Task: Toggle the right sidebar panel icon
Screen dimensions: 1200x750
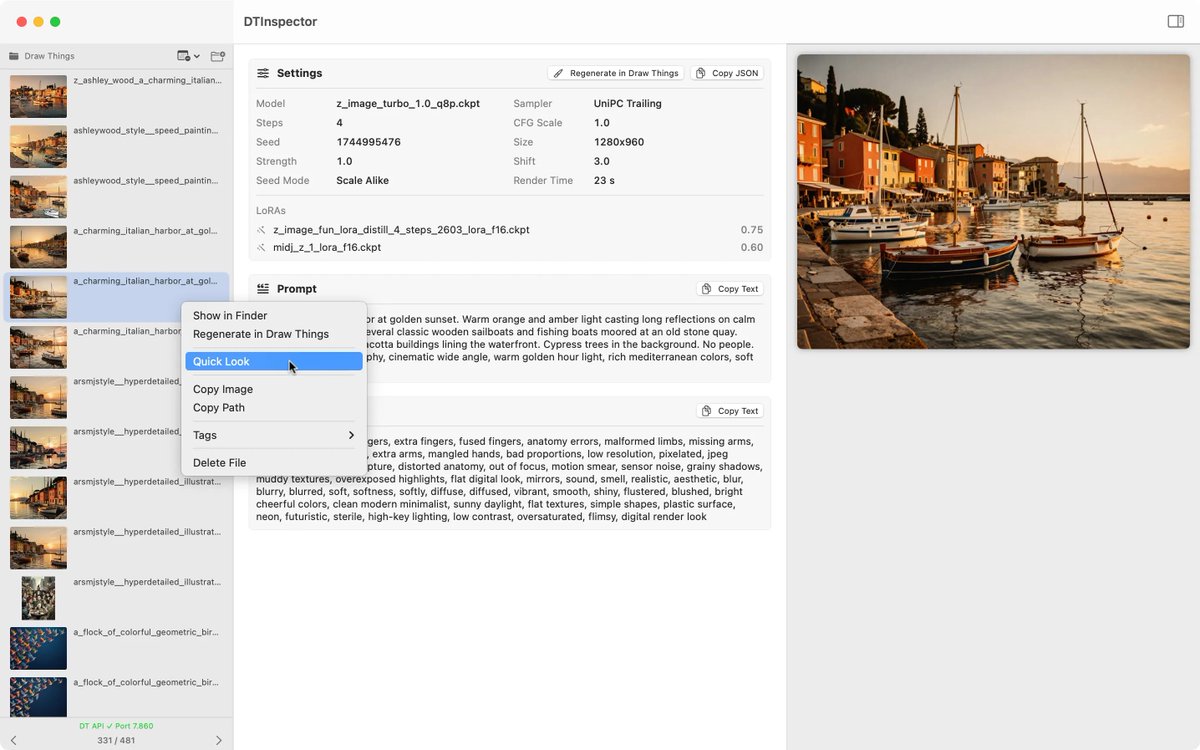Action: point(1175,21)
